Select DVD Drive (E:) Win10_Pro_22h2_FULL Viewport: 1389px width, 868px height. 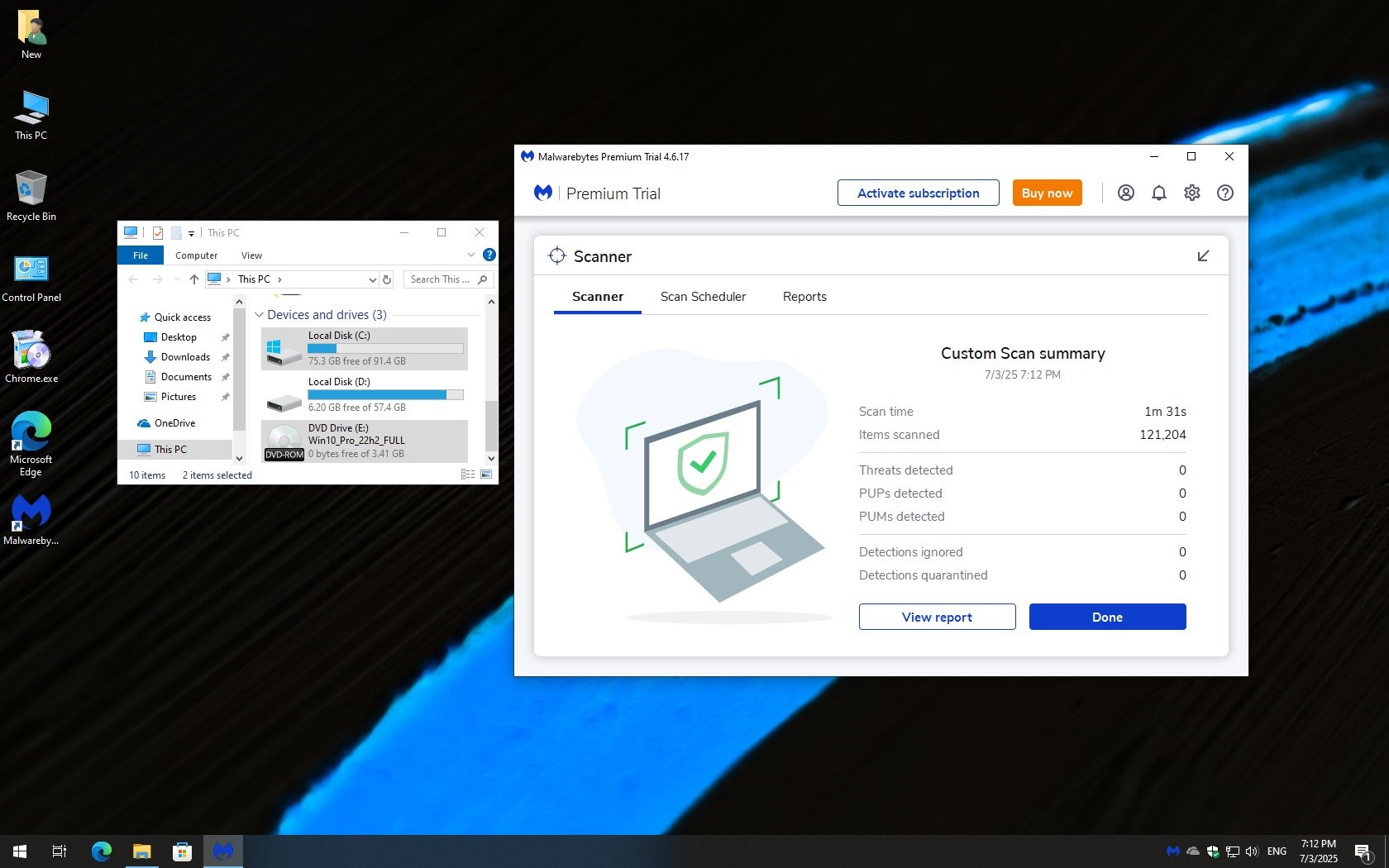(365, 441)
